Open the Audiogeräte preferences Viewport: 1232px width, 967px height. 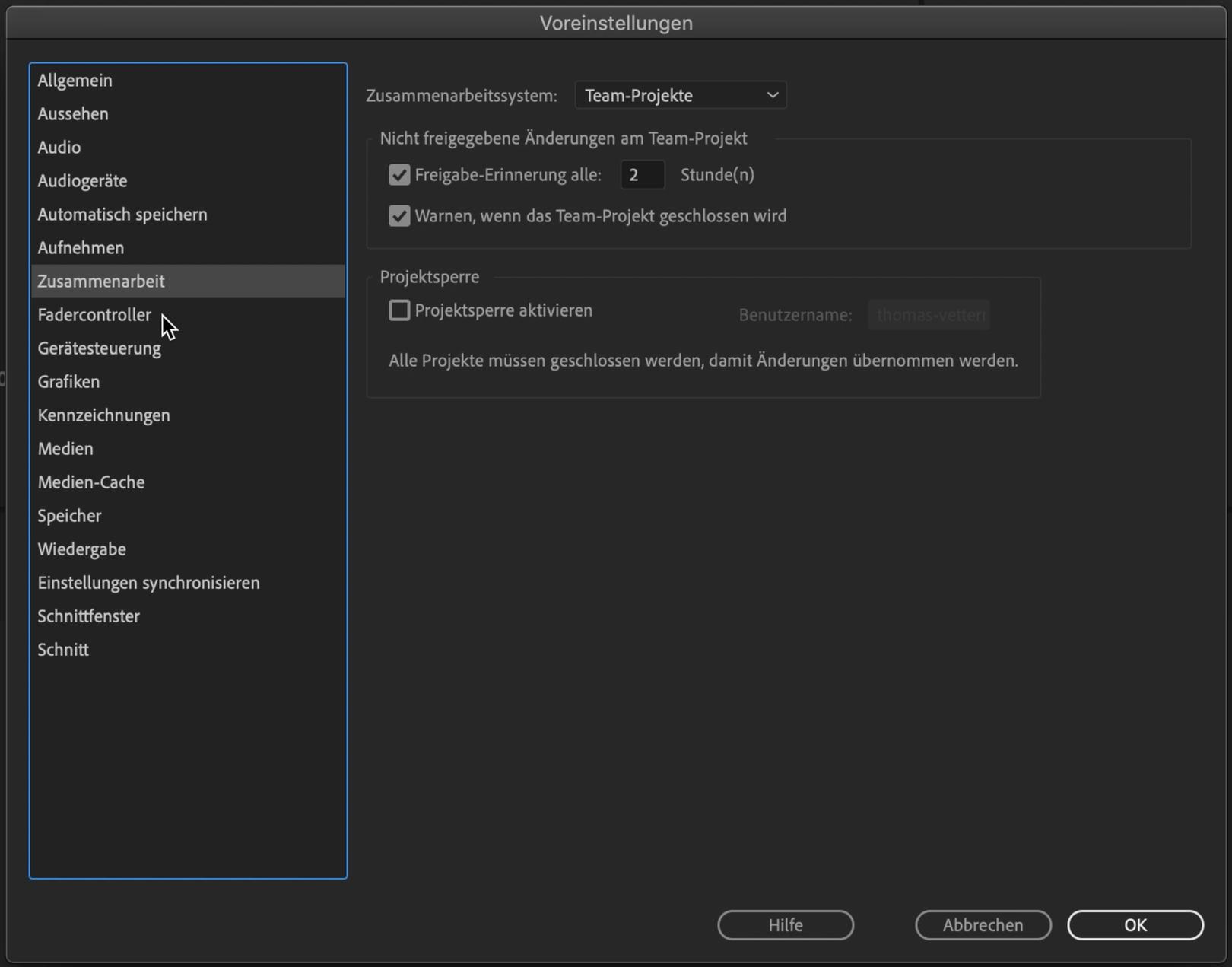tap(82, 181)
